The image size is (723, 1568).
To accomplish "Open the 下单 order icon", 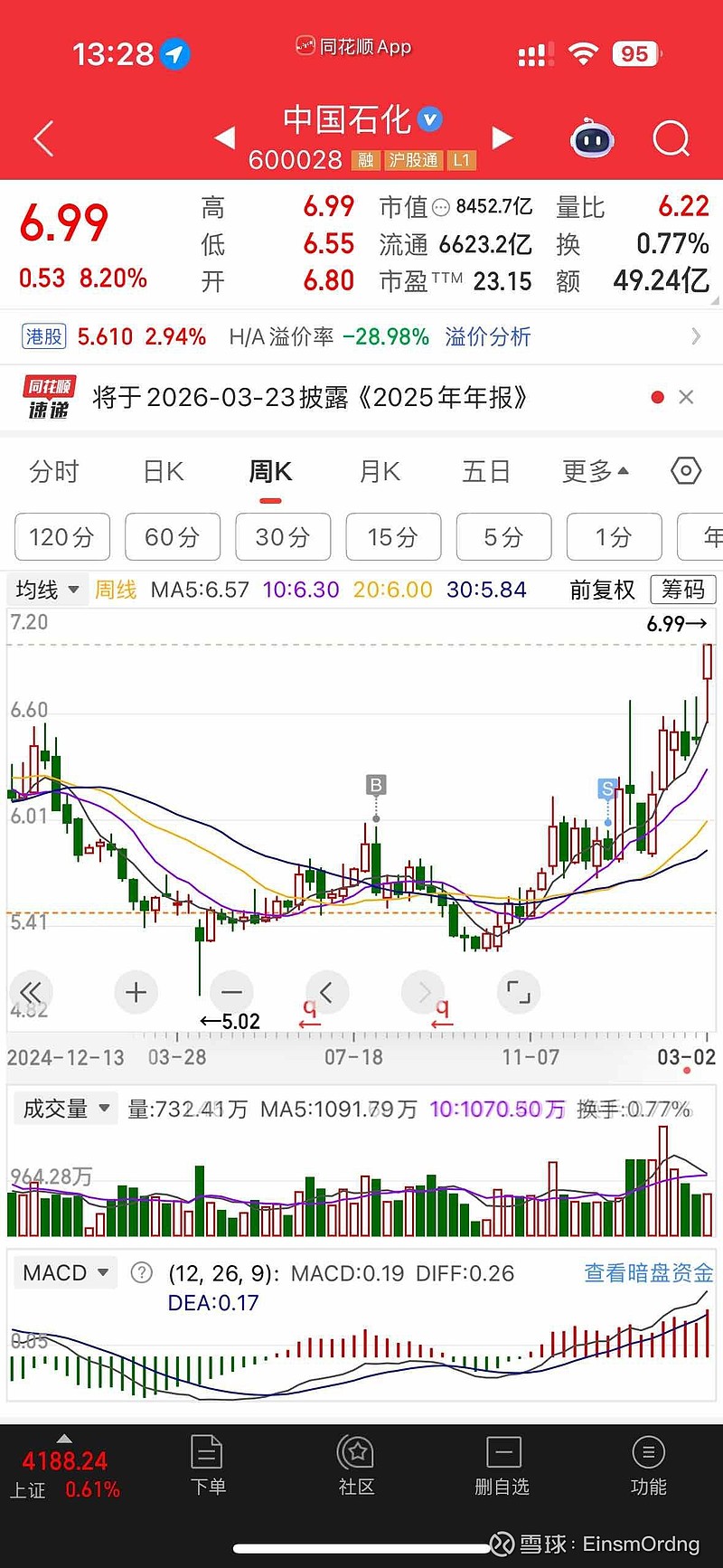I will coord(208,1465).
